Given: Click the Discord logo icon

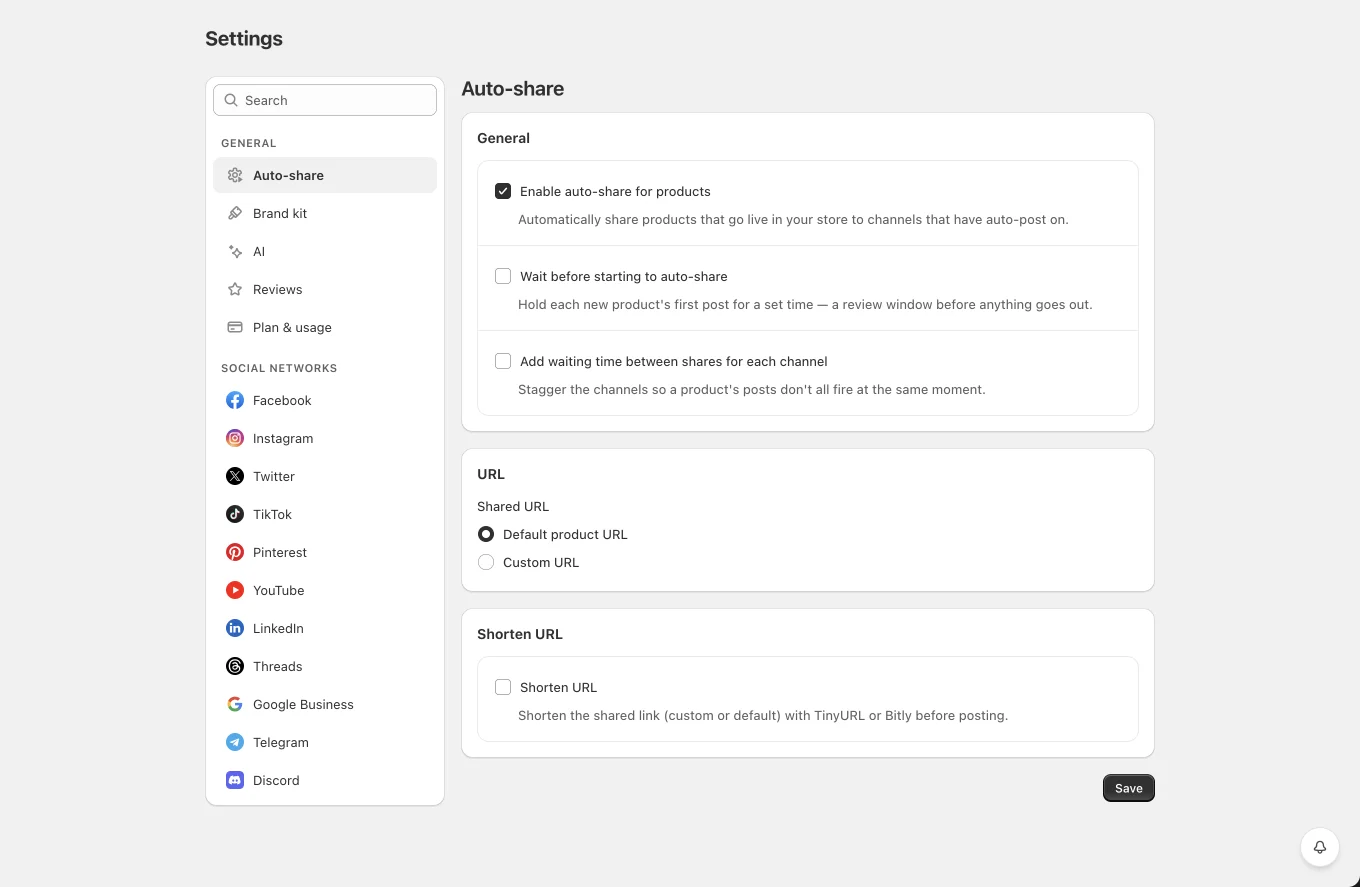Looking at the screenshot, I should coord(235,780).
